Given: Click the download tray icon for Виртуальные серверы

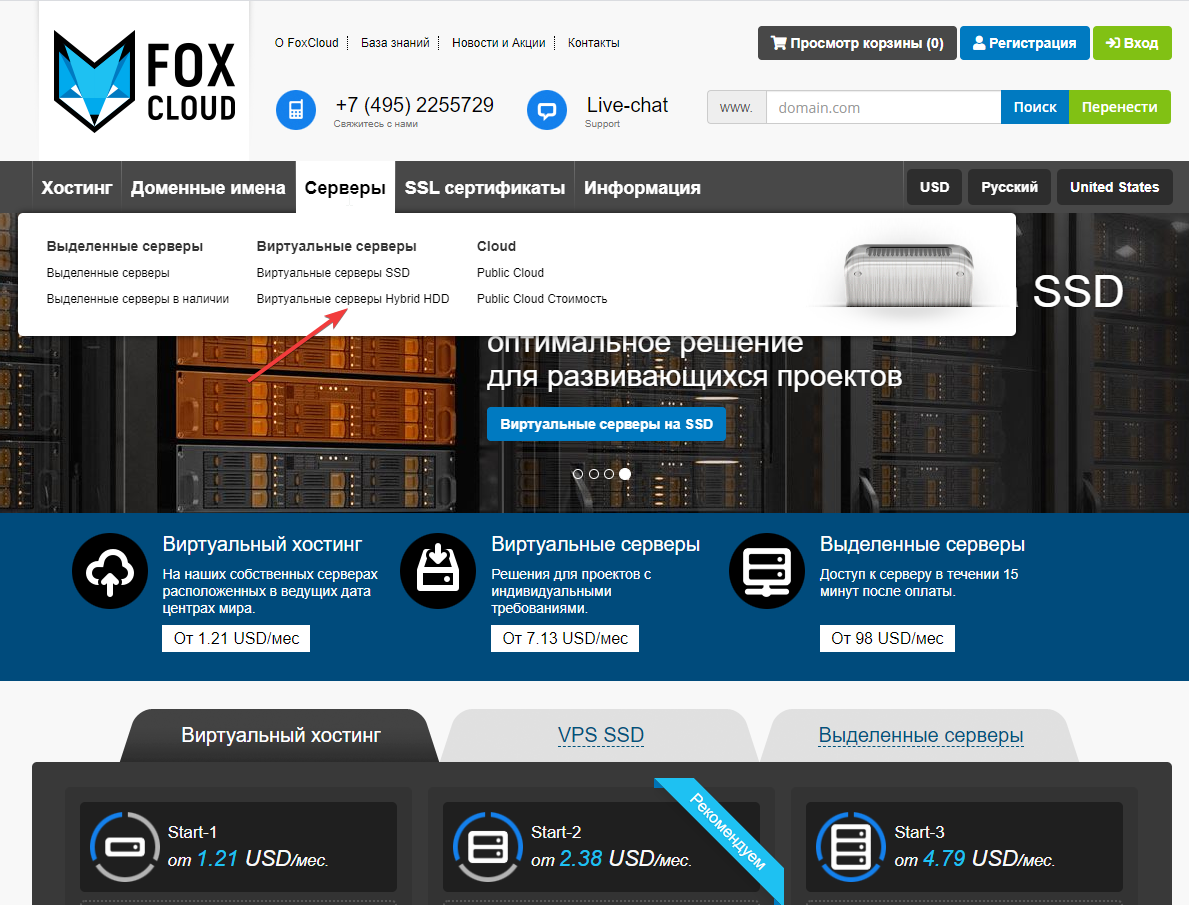Looking at the screenshot, I should (438, 572).
